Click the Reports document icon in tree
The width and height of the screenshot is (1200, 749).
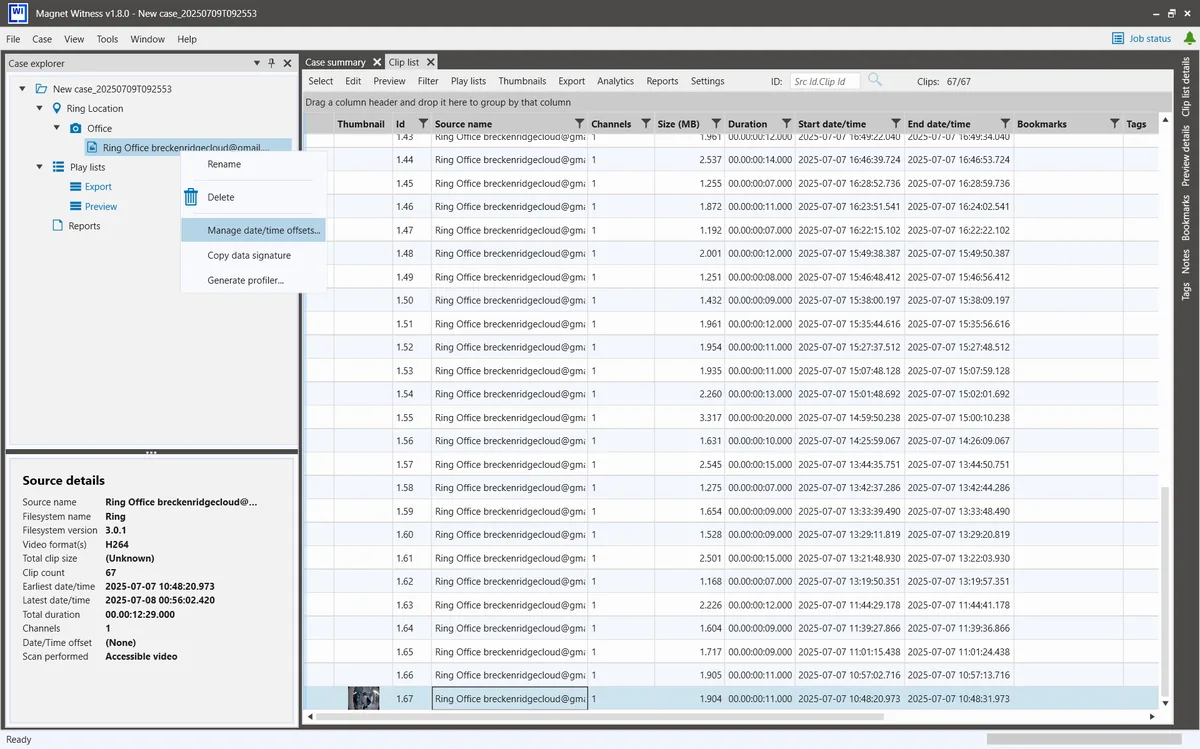pos(58,226)
